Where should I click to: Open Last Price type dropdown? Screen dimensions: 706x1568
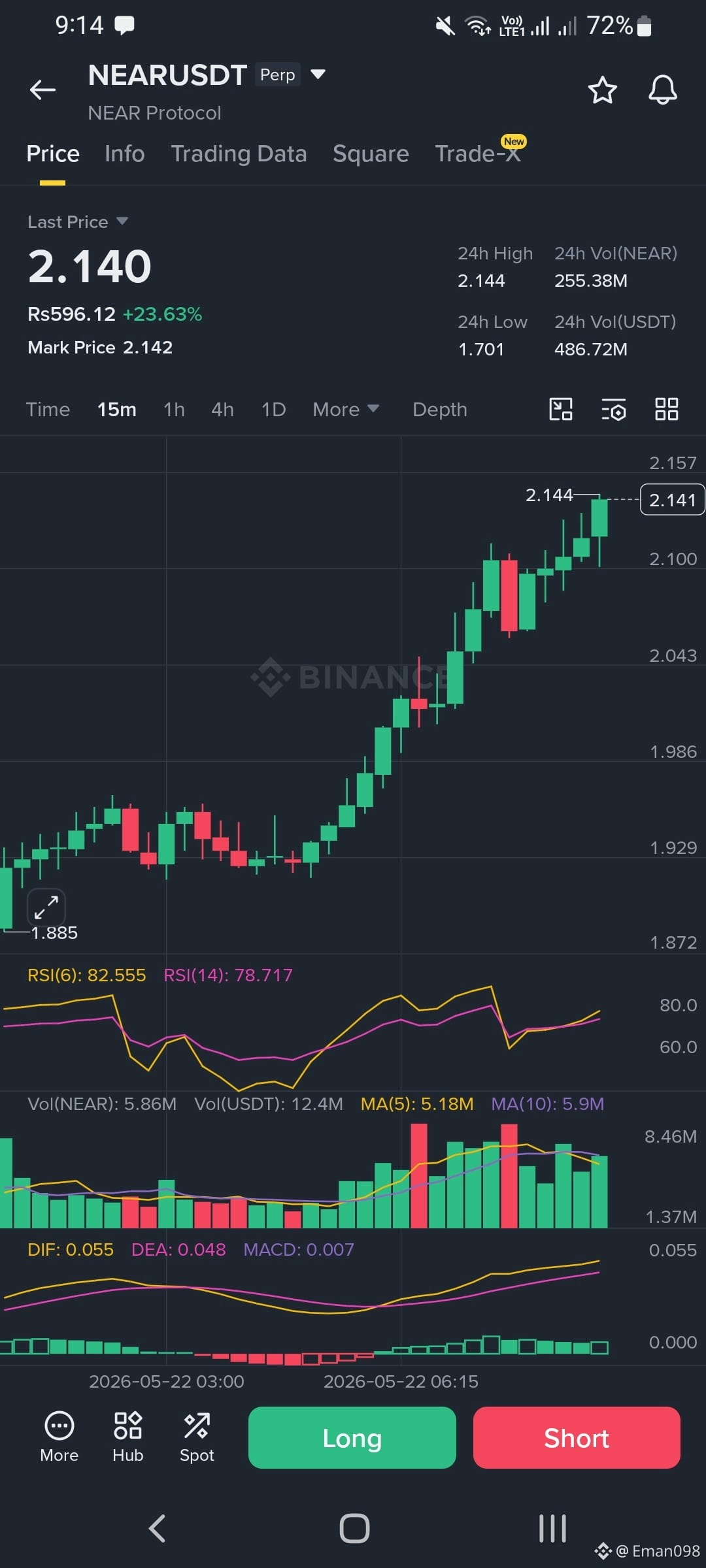tap(77, 222)
